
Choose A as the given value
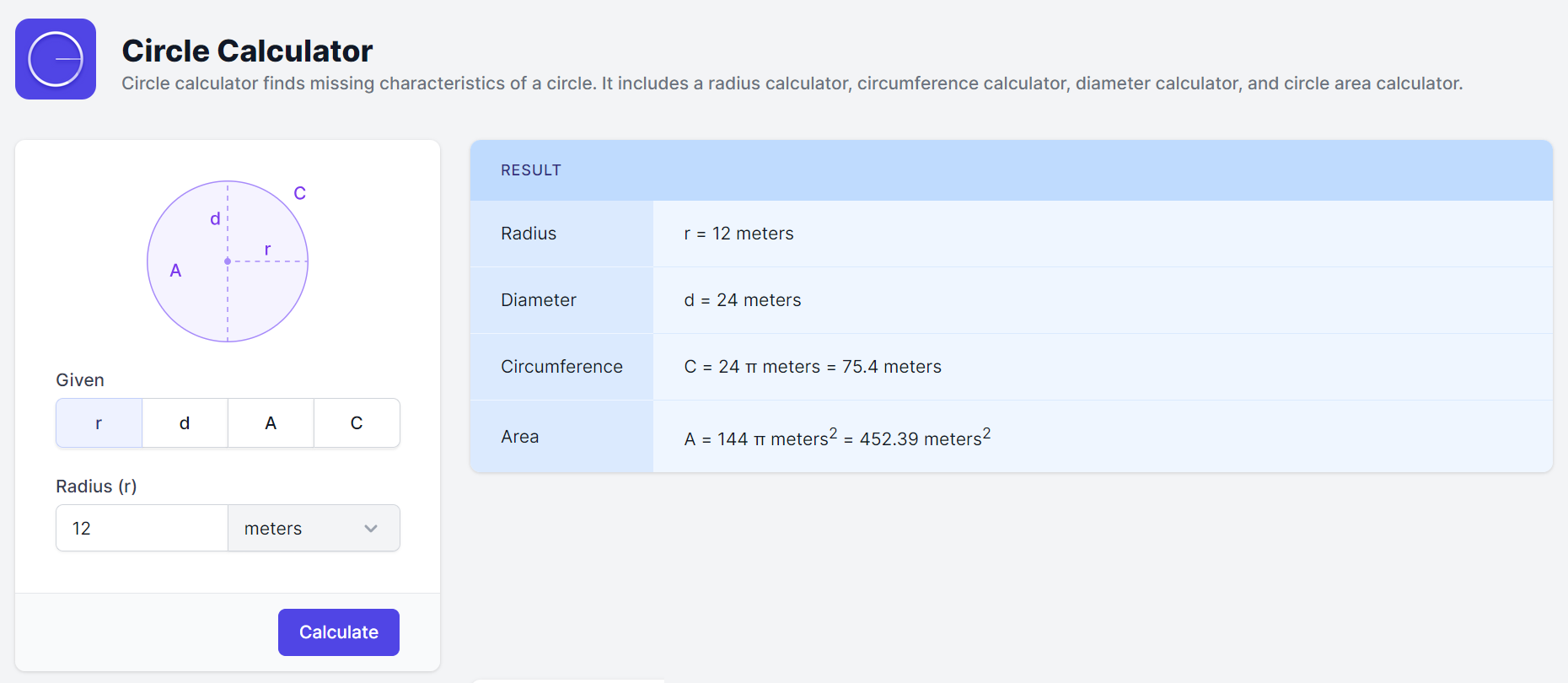coord(271,423)
